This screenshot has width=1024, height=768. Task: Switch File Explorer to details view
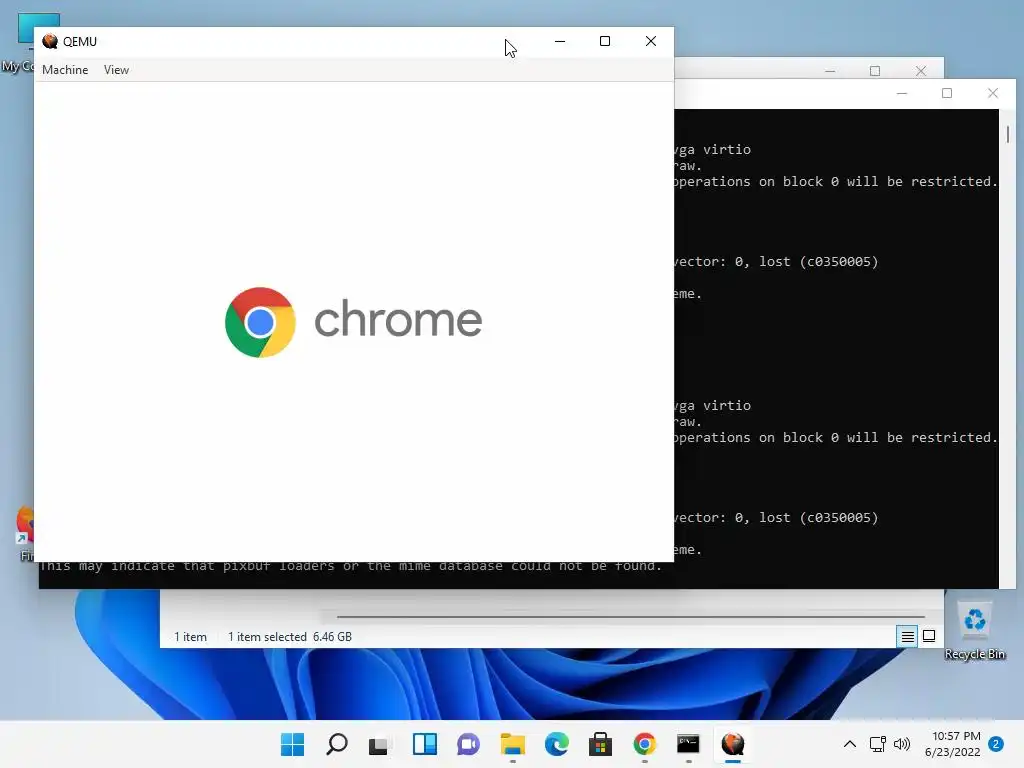coord(908,636)
